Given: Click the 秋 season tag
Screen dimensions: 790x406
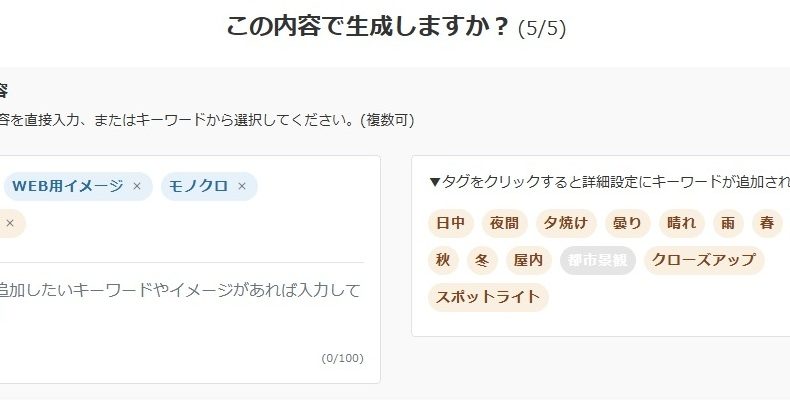Looking at the screenshot, I should pyautogui.click(x=443, y=260).
